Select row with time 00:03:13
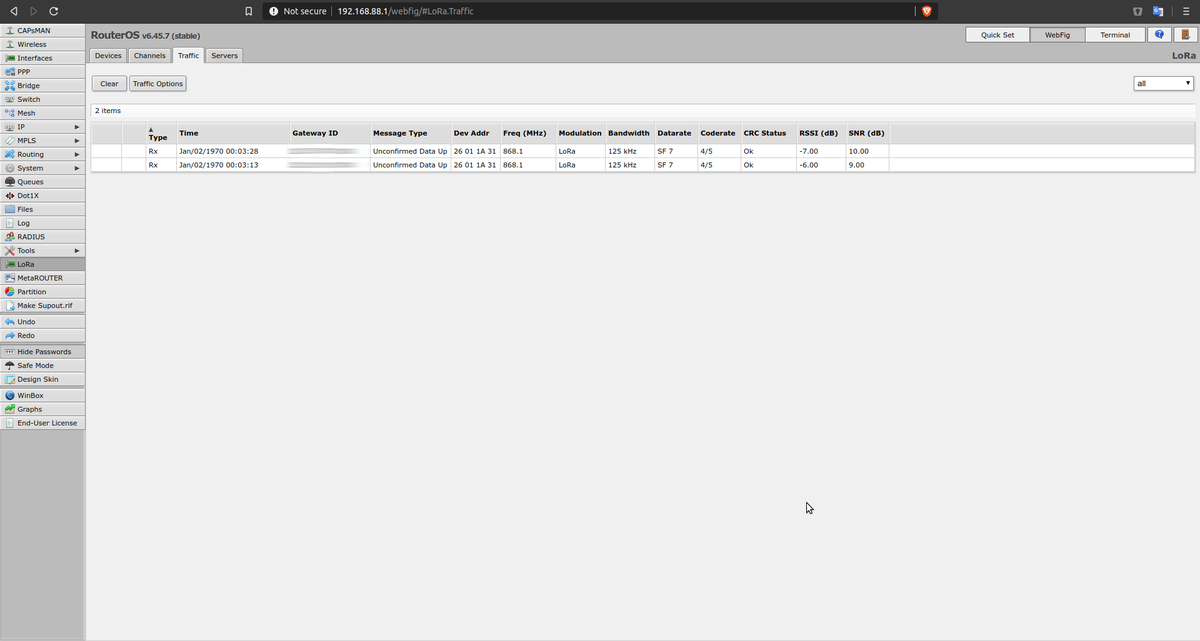Image resolution: width=1200 pixels, height=641 pixels. point(643,164)
